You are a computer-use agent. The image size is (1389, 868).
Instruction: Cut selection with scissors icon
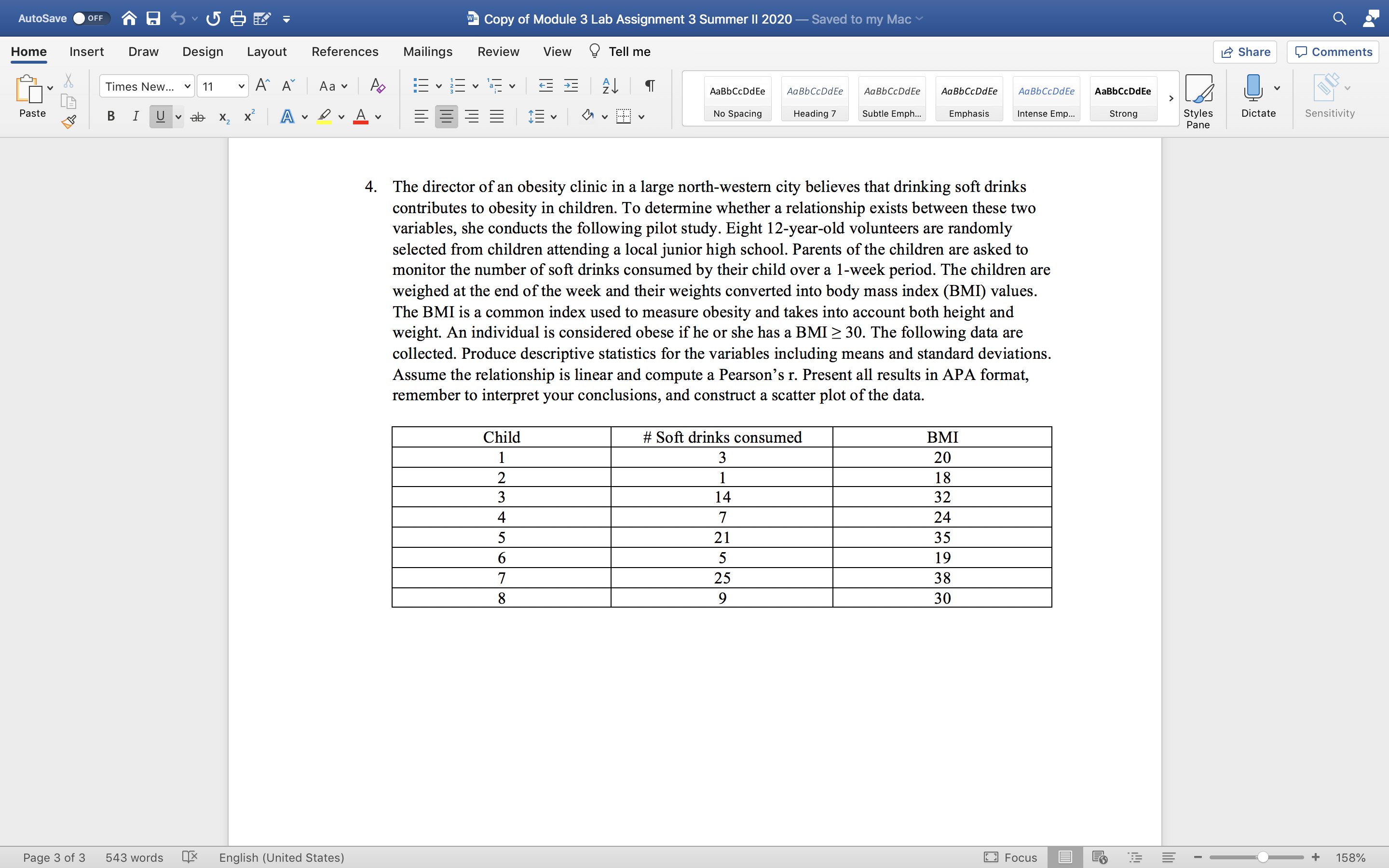point(68,81)
